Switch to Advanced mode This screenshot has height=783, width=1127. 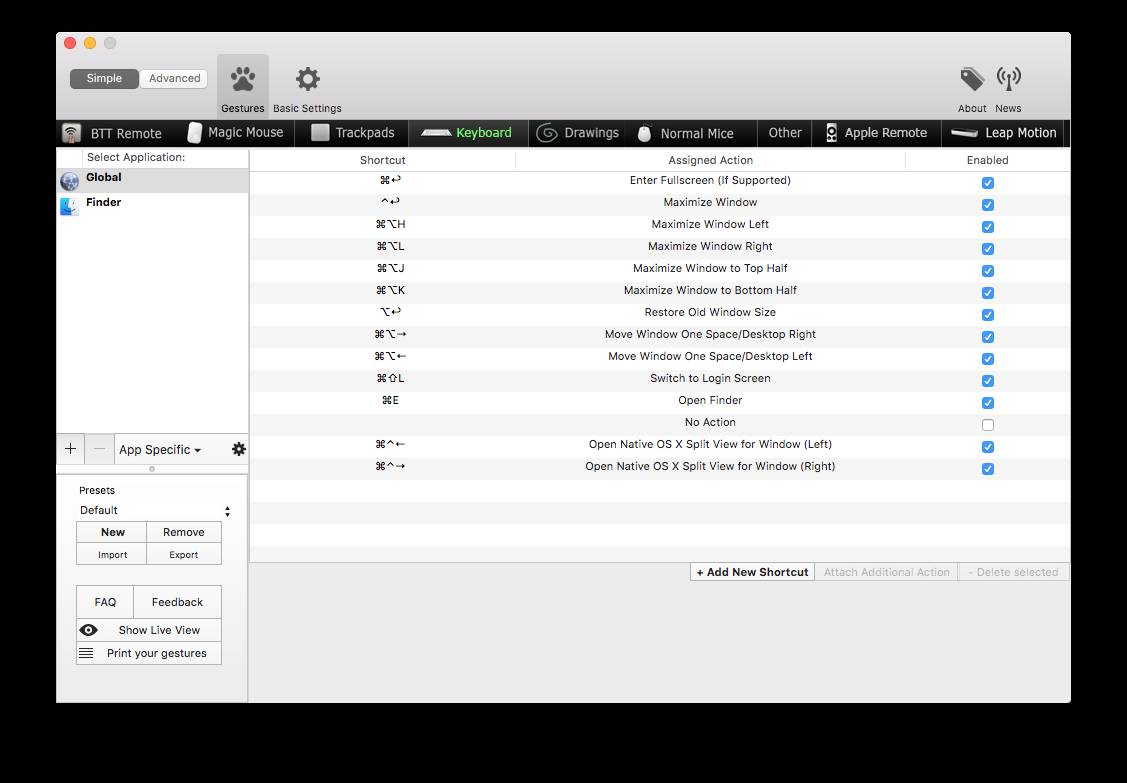click(x=174, y=78)
